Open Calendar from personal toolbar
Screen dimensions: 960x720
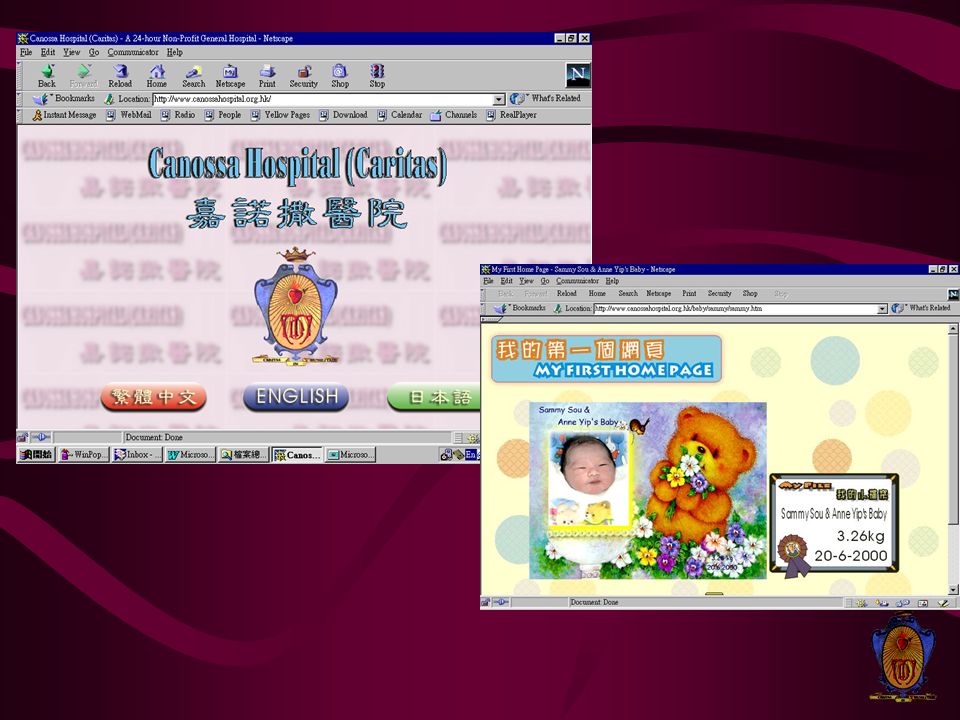(400, 114)
